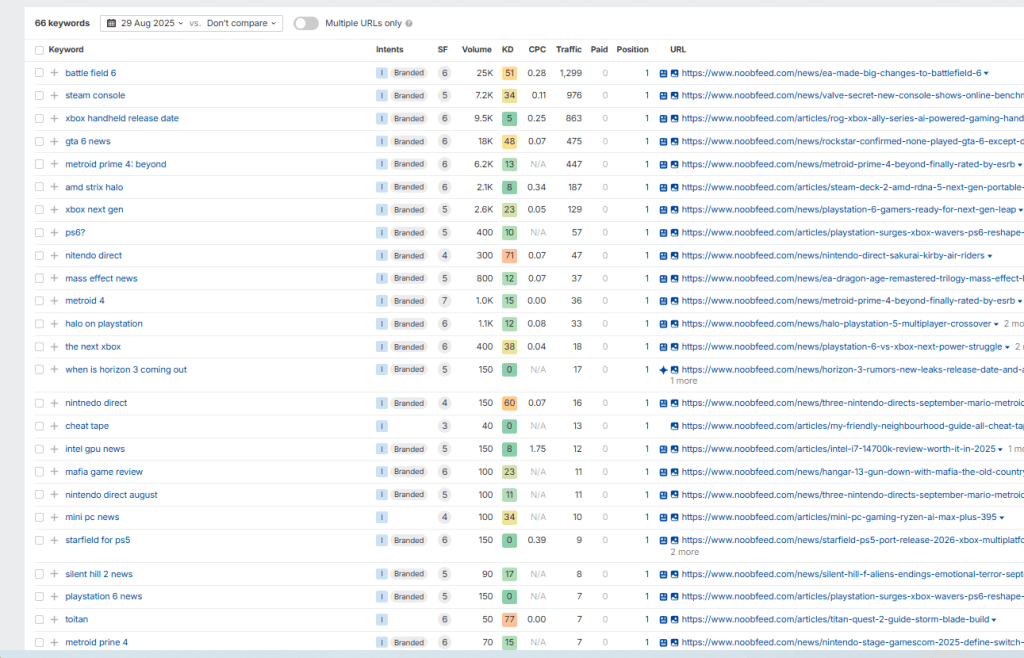
Task: Expand '2 more' URLs under starfield for ps5
Action: click(684, 552)
